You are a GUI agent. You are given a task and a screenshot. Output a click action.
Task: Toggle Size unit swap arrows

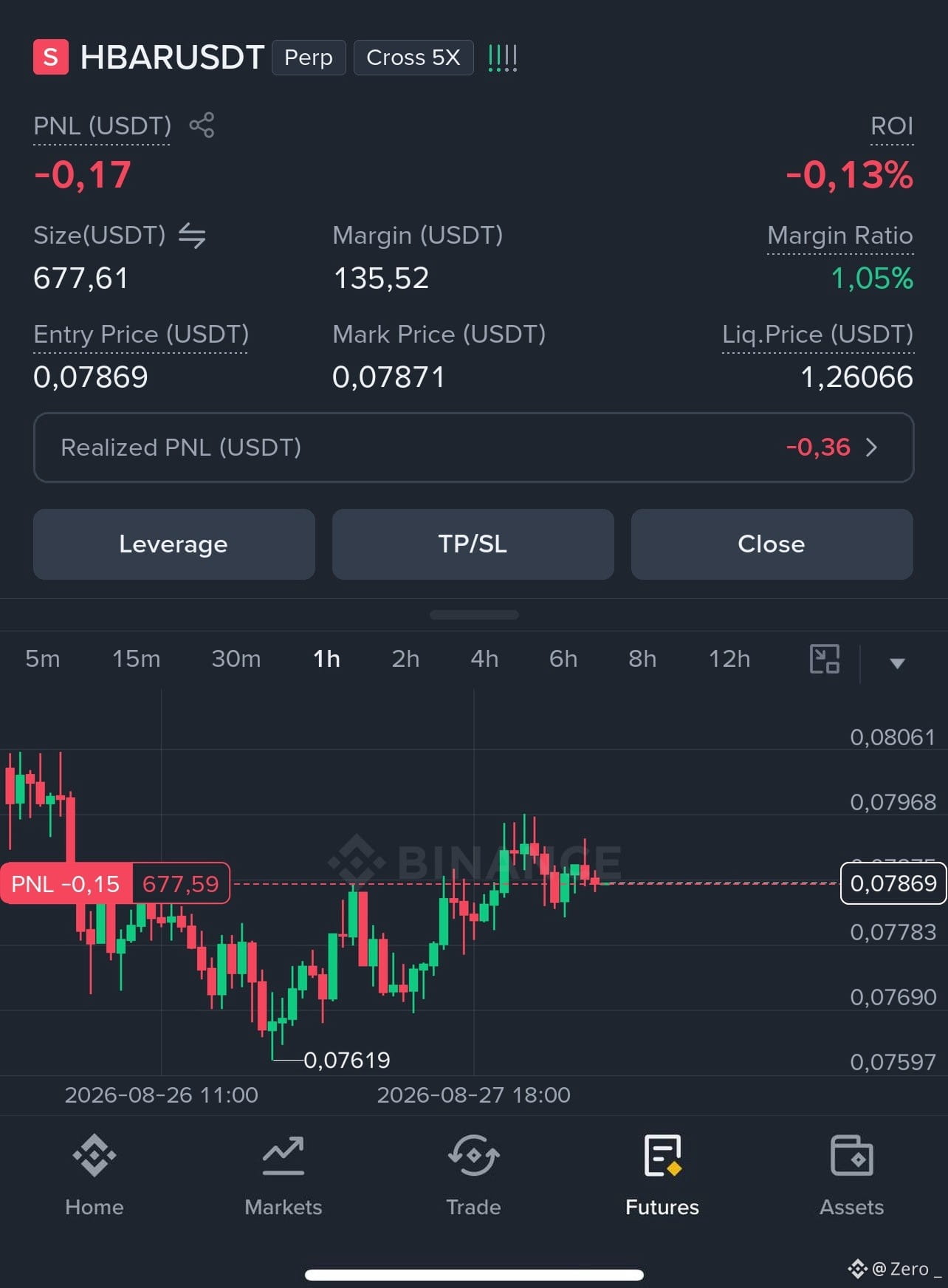(x=192, y=236)
